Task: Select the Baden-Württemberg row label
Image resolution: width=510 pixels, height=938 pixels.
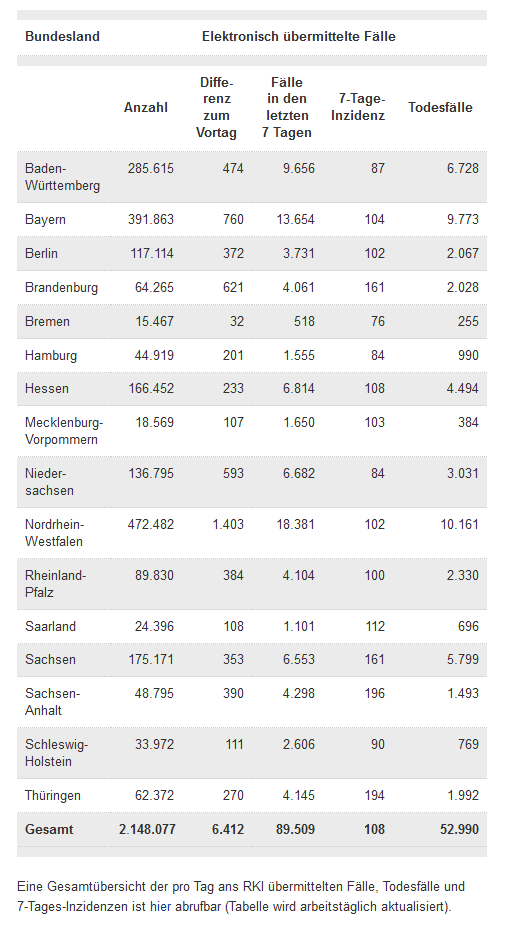Action: (62, 177)
